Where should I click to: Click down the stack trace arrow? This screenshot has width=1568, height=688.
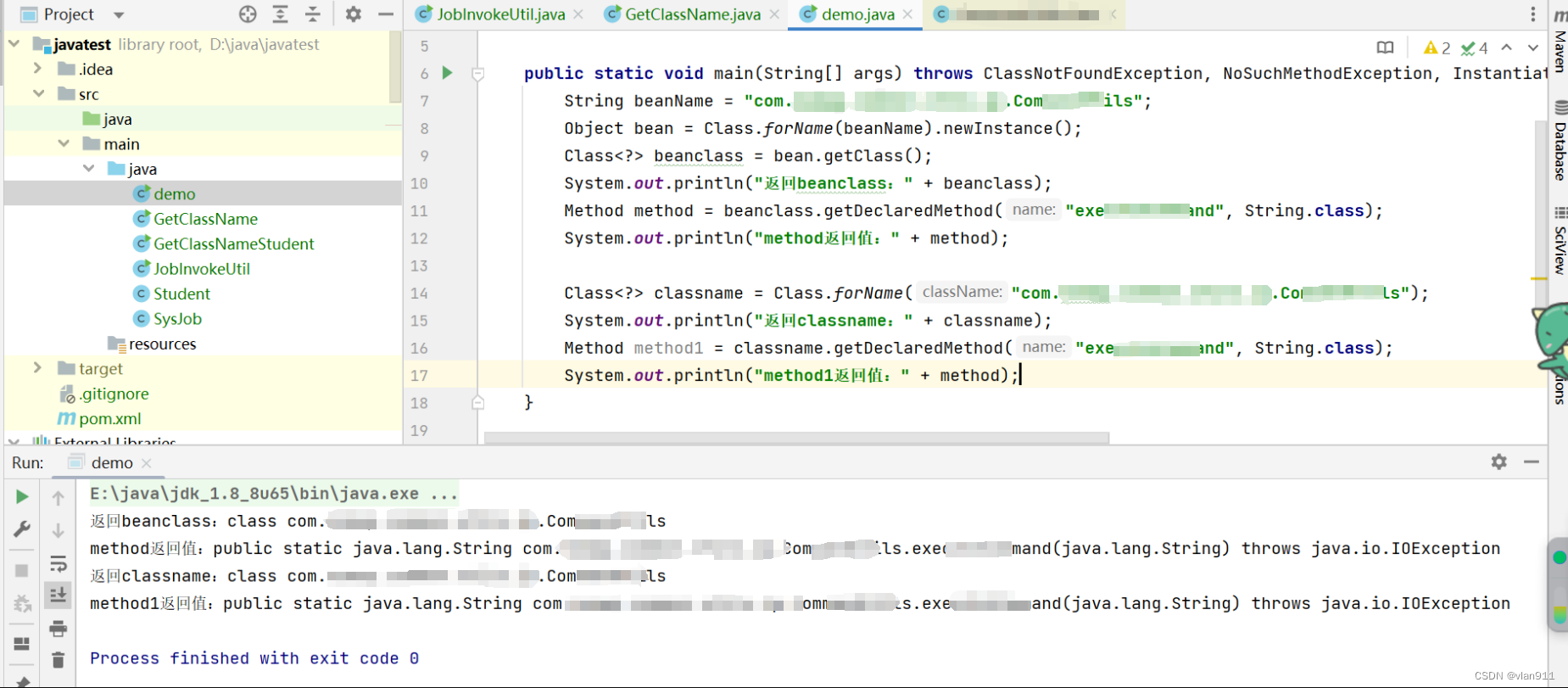pyautogui.click(x=58, y=530)
